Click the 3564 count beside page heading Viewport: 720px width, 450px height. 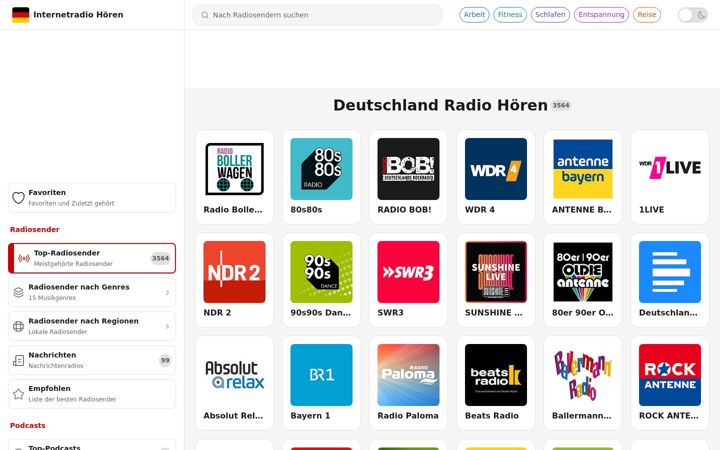(x=561, y=106)
